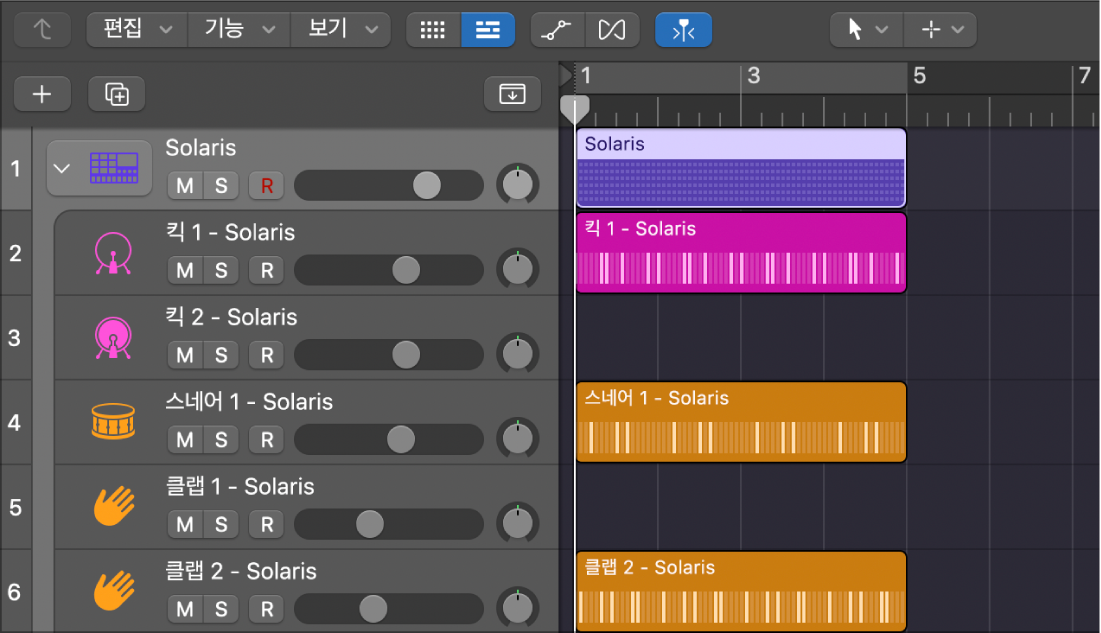Adjust the volume slider on 클랩 2 track

(x=374, y=609)
